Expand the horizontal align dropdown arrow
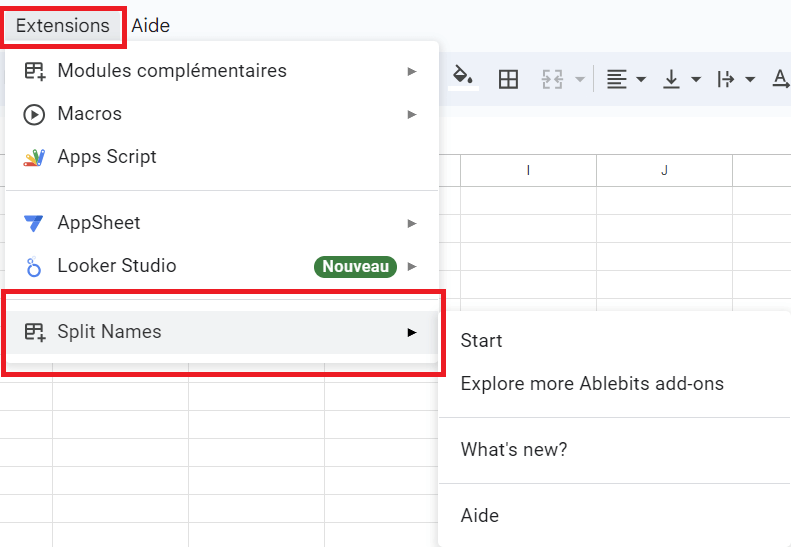The image size is (791, 547). click(x=641, y=80)
